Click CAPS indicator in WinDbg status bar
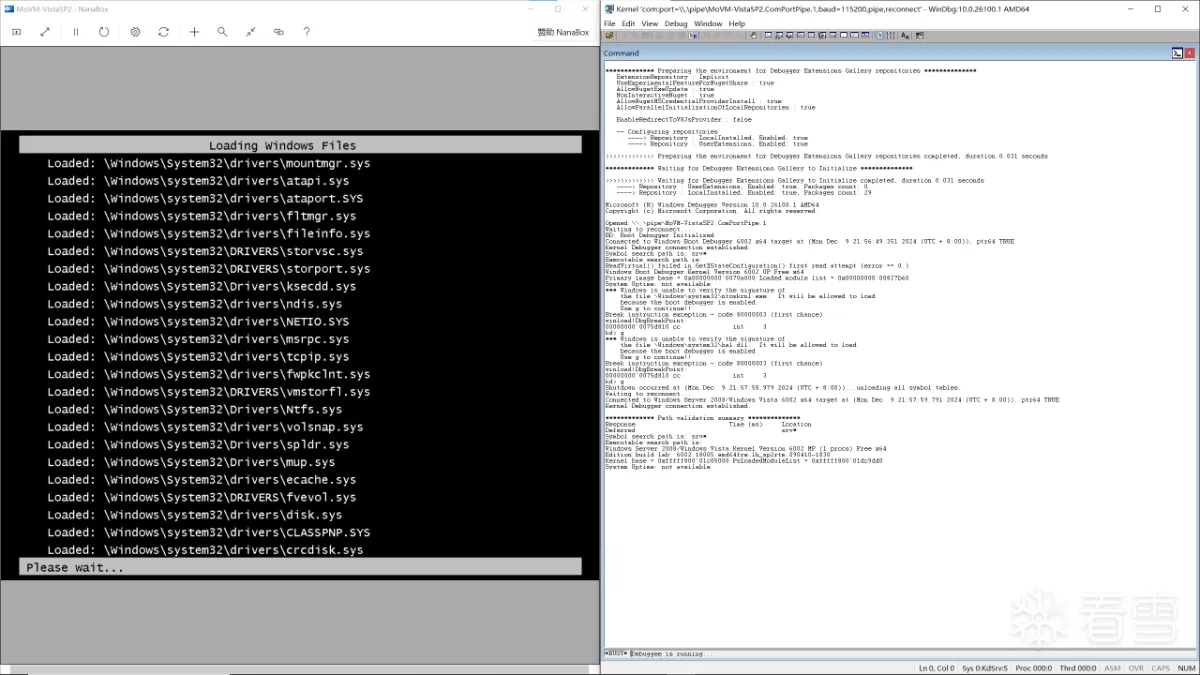Screen dimensions: 1200x675 (1161, 668)
